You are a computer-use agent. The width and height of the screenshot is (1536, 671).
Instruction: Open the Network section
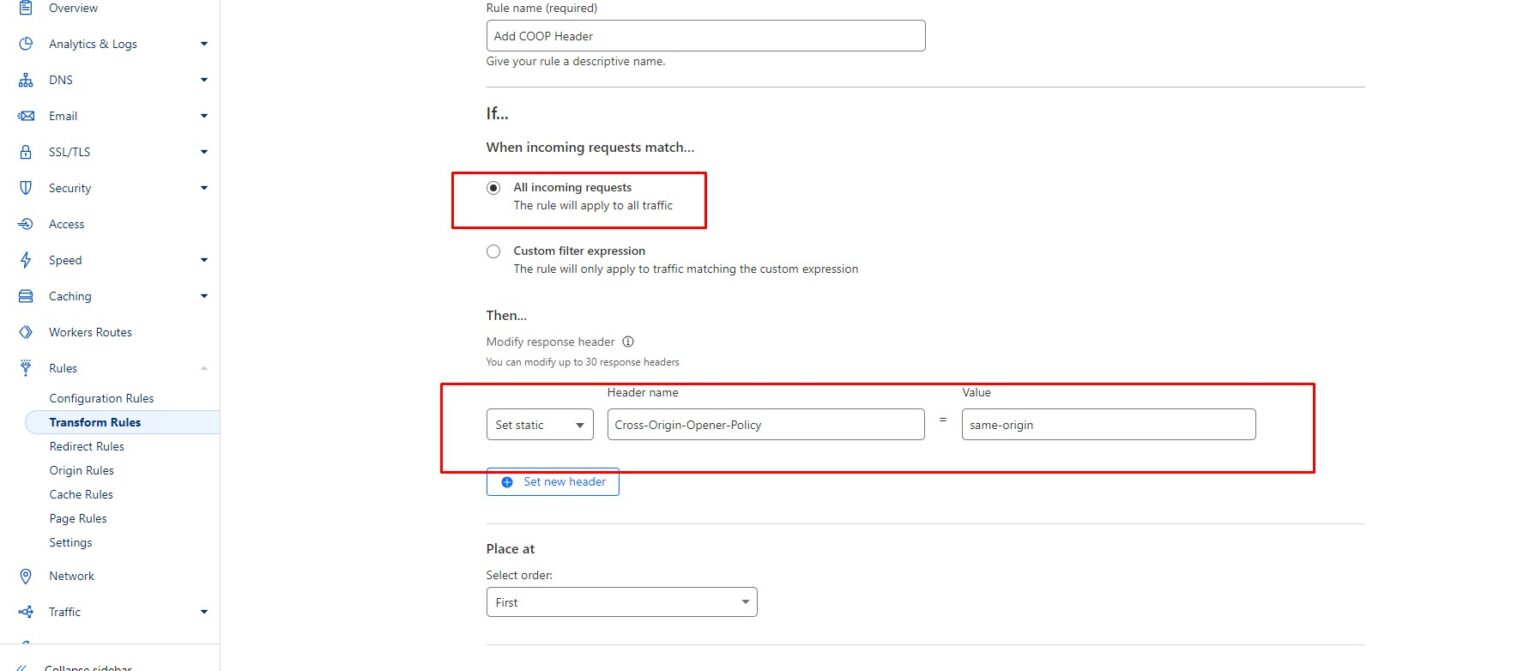click(x=72, y=576)
